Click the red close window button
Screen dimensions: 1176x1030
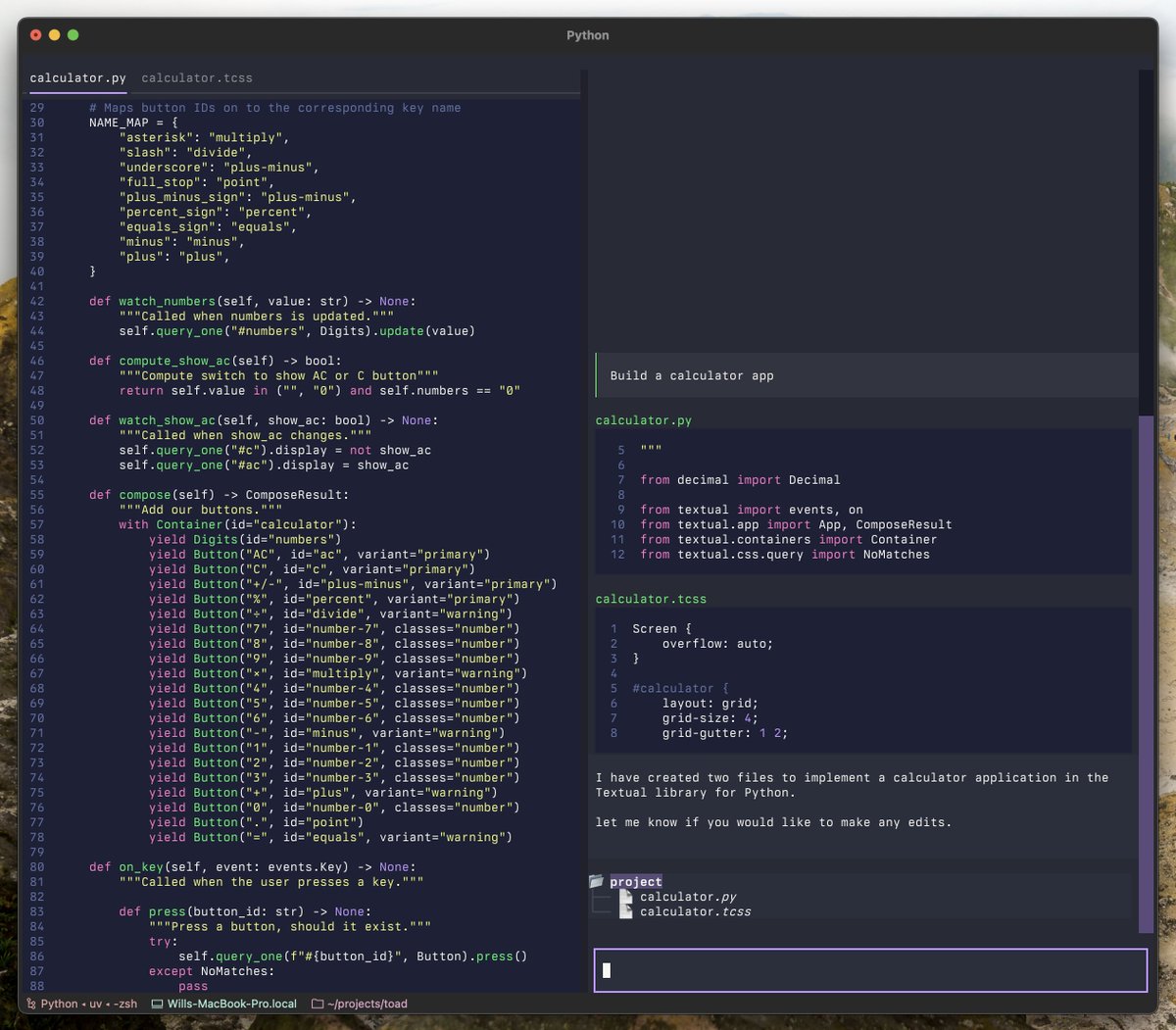[x=36, y=35]
